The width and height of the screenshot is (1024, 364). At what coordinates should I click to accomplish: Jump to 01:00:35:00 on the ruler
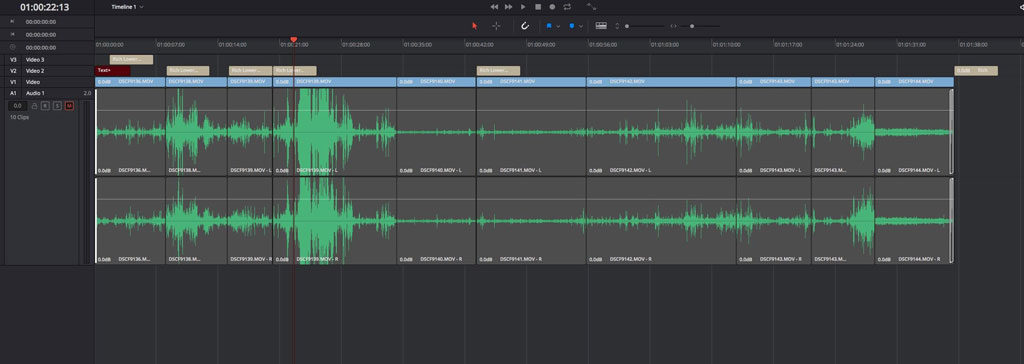419,45
